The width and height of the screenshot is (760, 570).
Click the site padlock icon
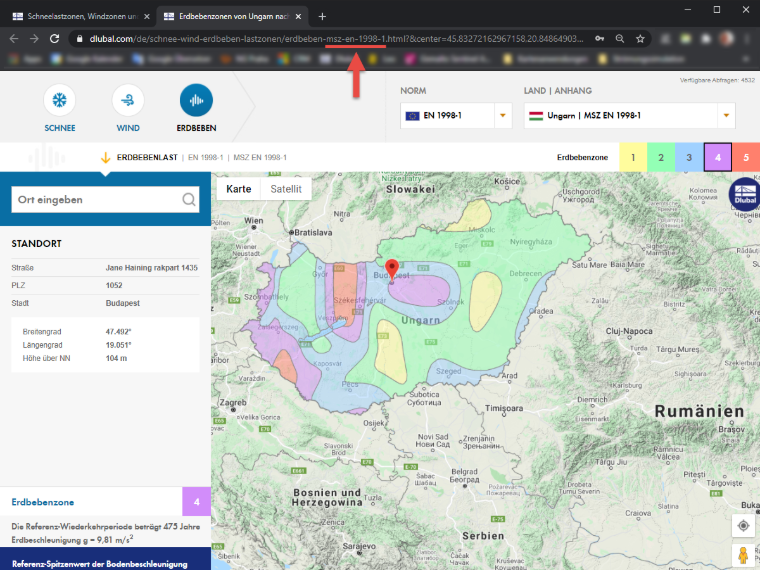tap(79, 39)
